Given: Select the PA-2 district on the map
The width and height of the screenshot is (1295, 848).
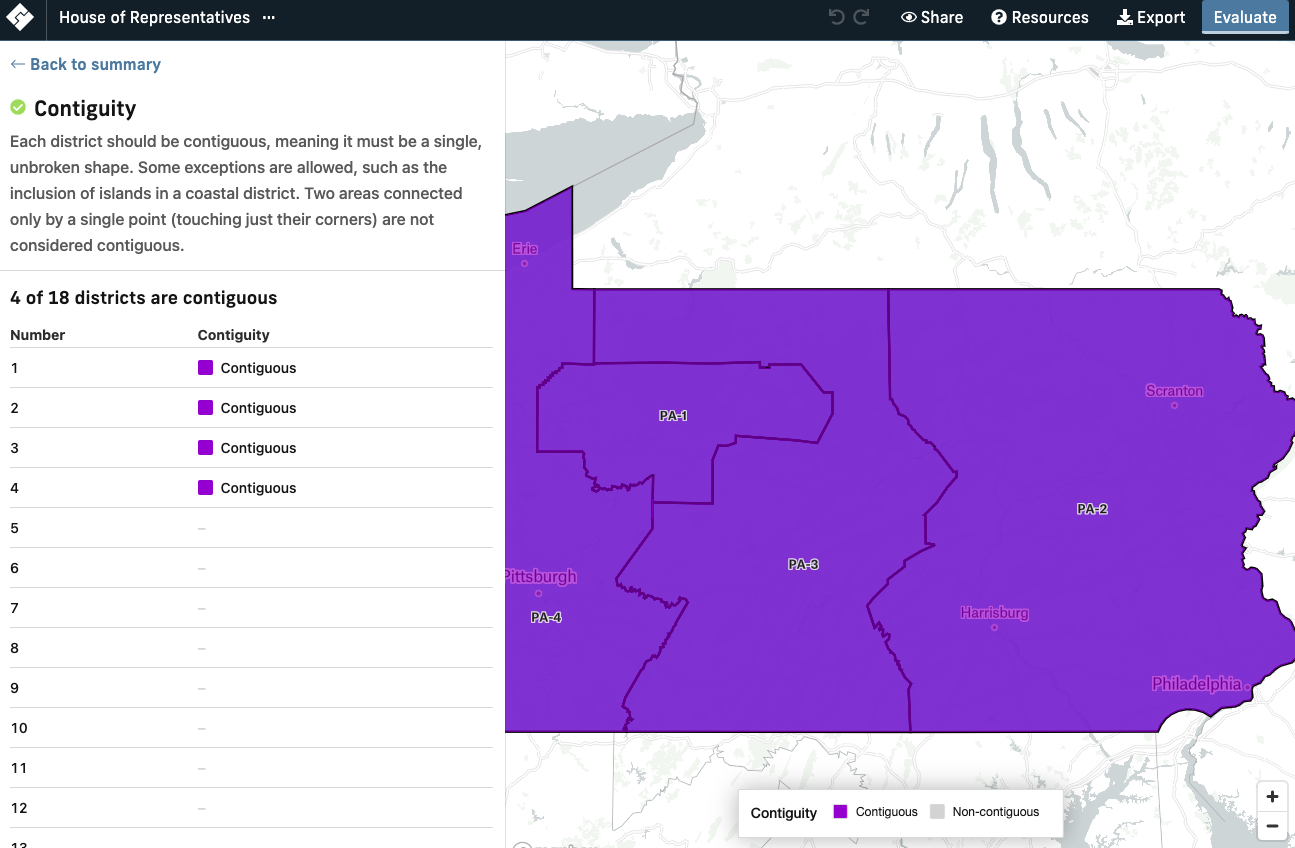Looking at the screenshot, I should 1091,509.
